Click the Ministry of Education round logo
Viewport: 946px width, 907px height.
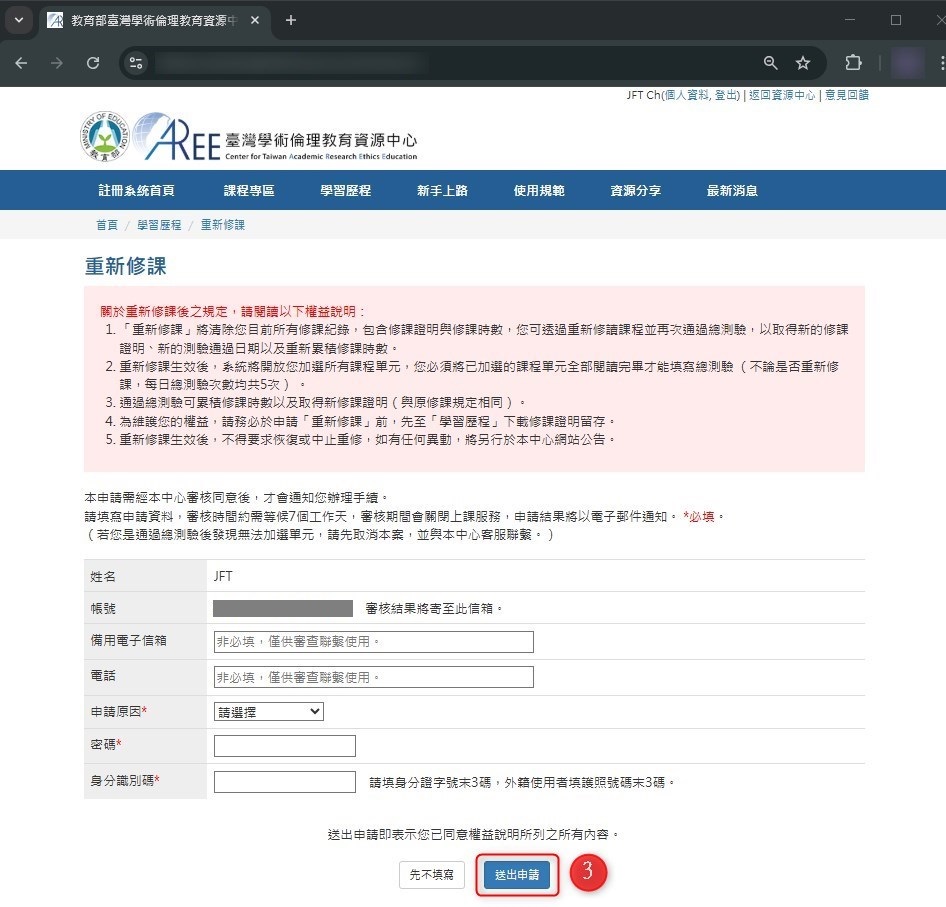104,136
